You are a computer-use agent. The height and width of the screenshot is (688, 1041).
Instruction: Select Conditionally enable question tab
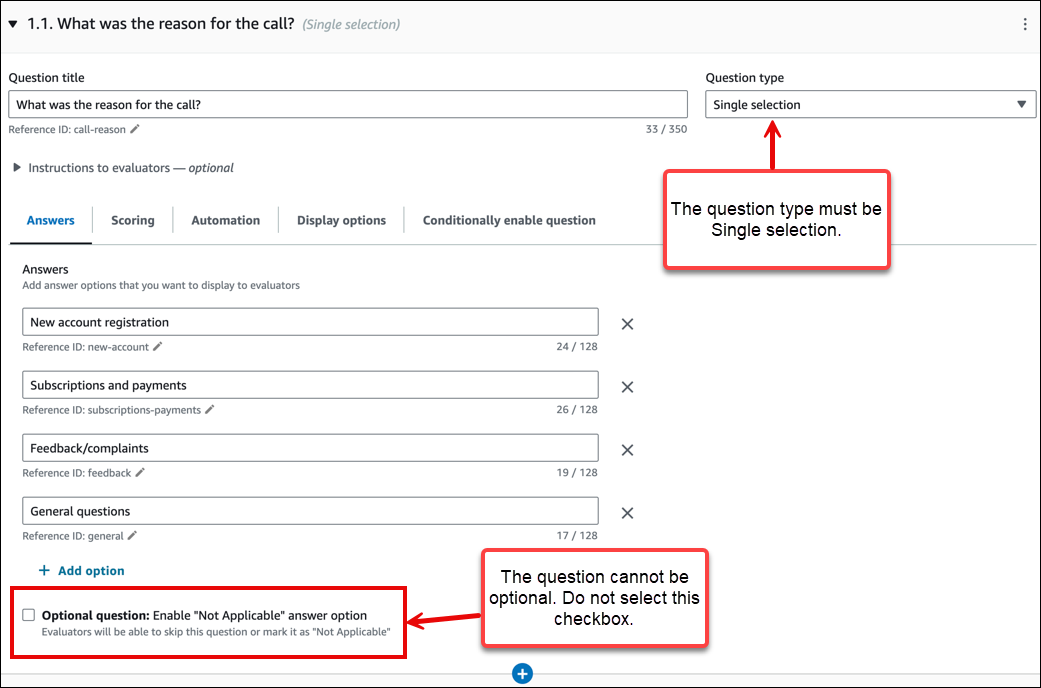coord(509,220)
